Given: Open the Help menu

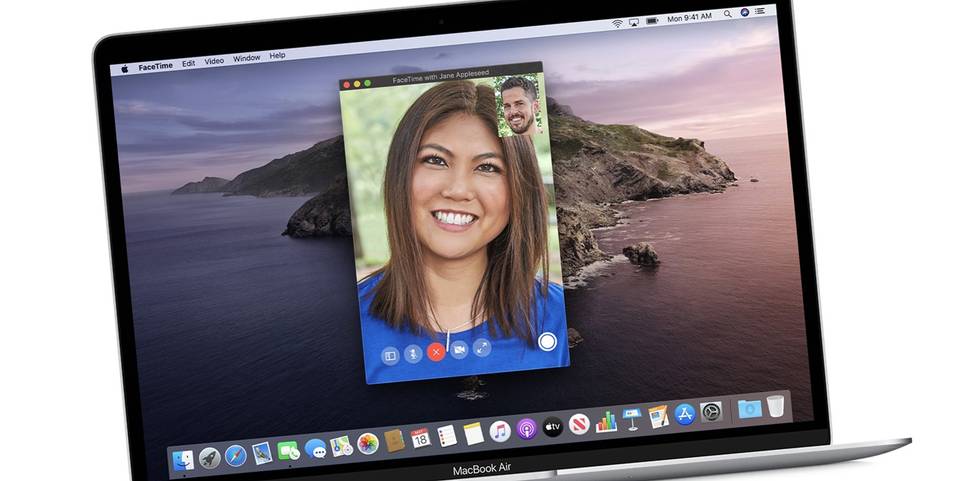Looking at the screenshot, I should [278, 55].
